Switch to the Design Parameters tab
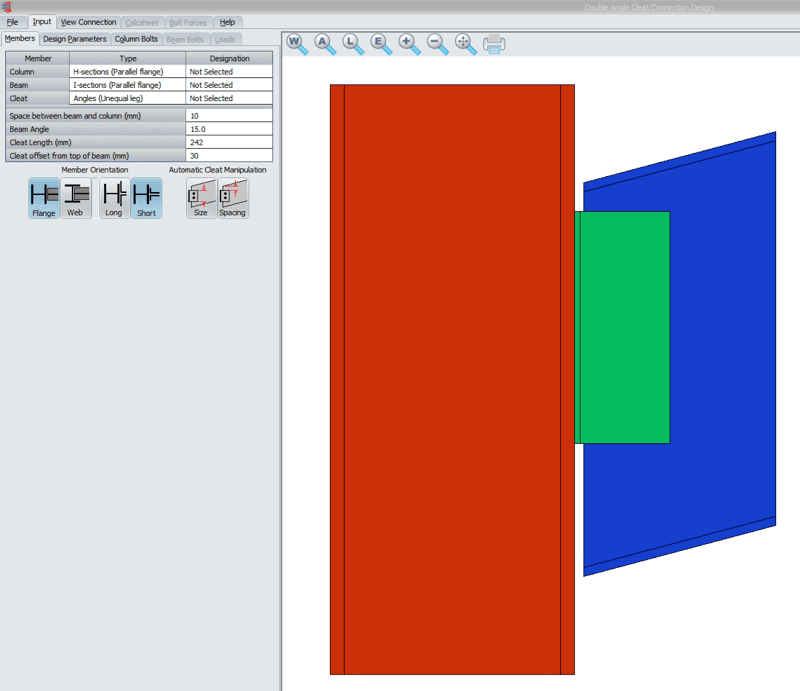Viewport: 800px width, 691px height. (x=74, y=39)
